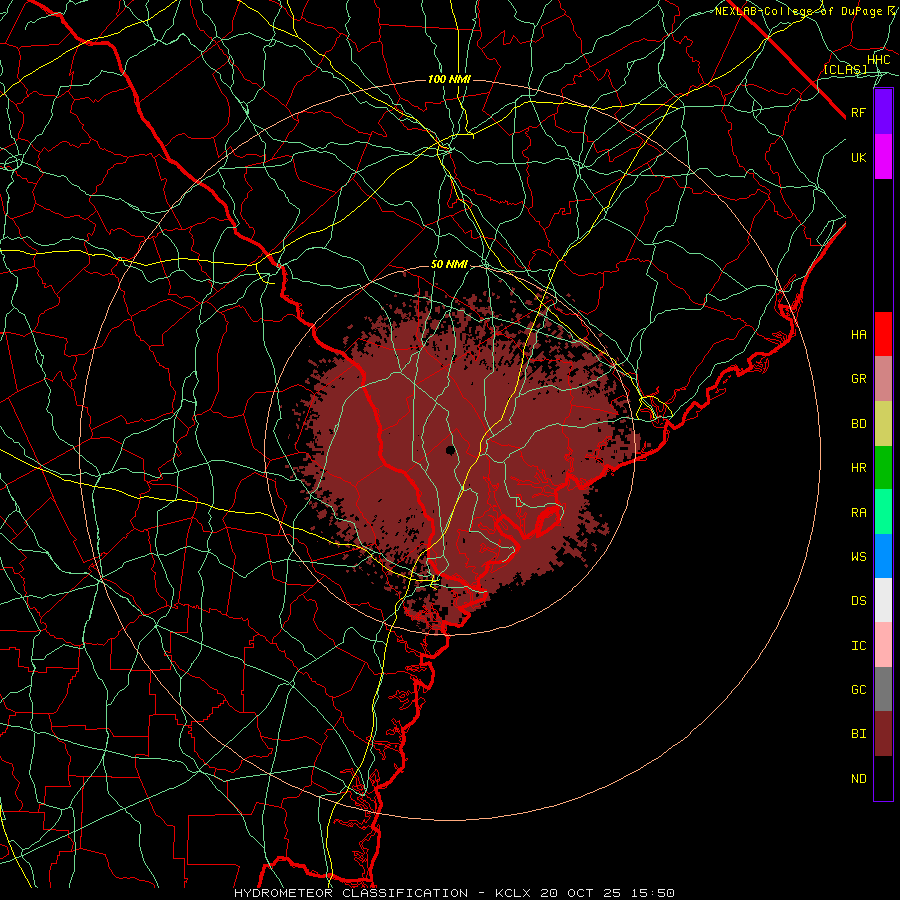Click the WS blue legend swatch
900x900 pixels.
[883, 556]
